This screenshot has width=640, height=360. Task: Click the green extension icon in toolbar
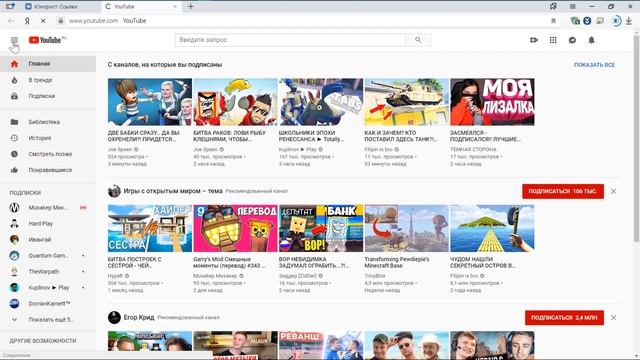[576, 21]
